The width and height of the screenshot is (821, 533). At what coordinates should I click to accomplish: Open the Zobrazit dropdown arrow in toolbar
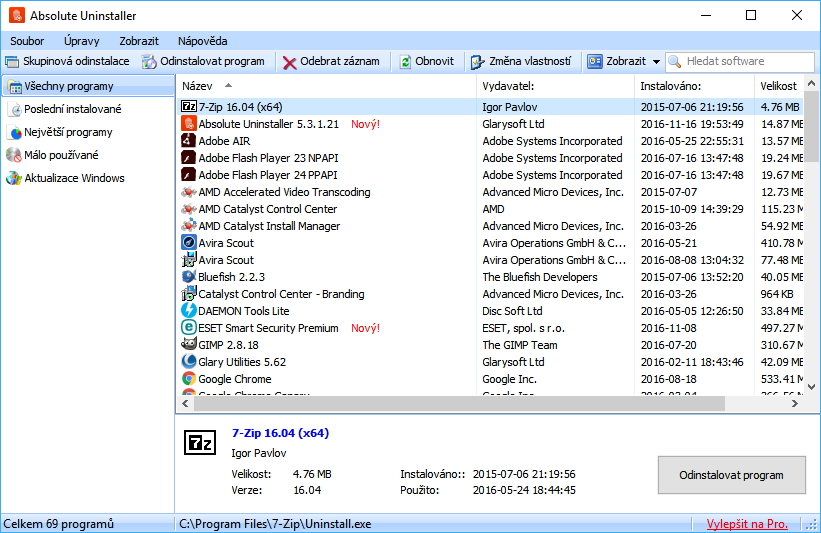pos(656,62)
